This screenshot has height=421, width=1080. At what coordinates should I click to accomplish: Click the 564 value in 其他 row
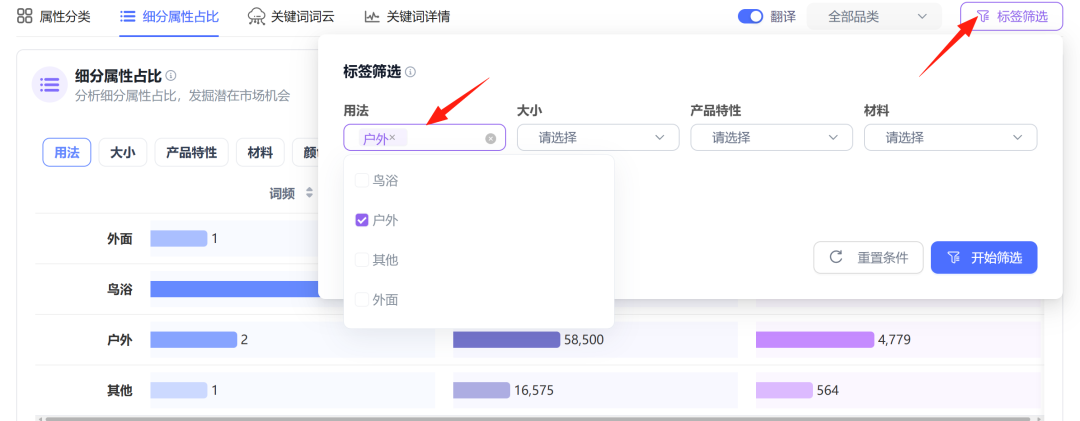click(x=828, y=391)
